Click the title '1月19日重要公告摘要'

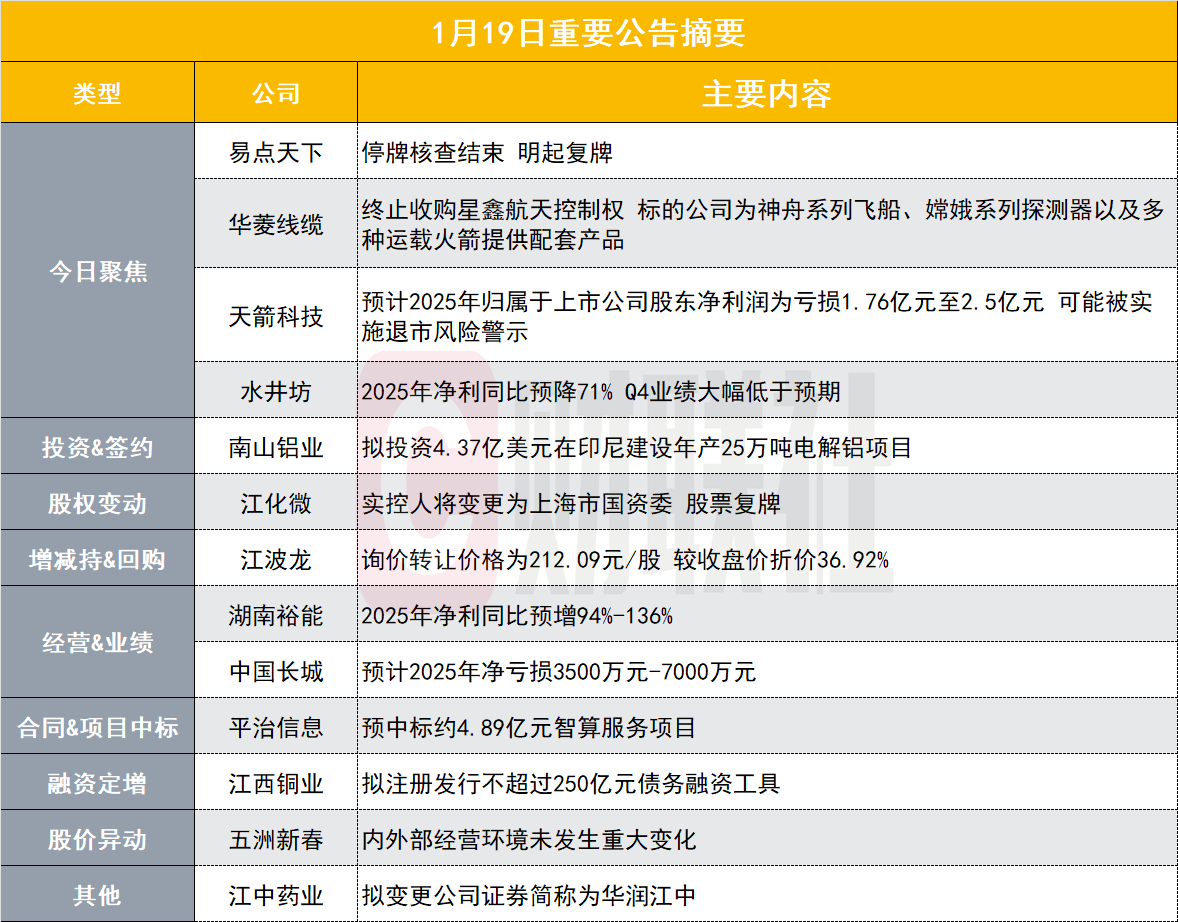pos(588,32)
